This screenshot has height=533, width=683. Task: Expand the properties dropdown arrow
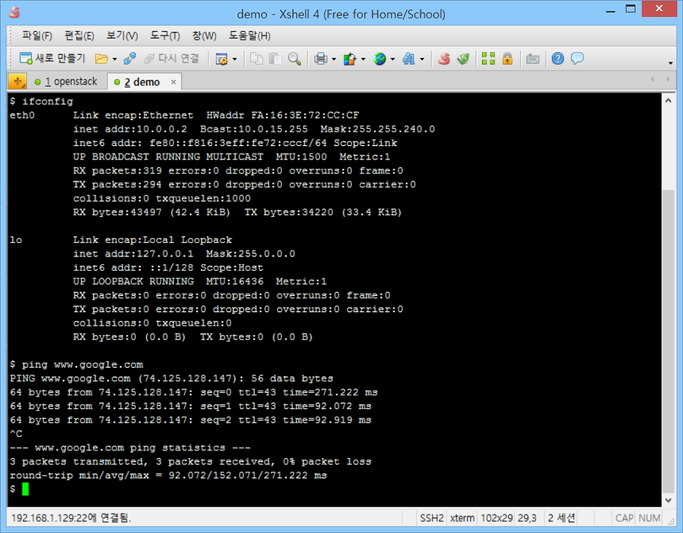click(234, 59)
